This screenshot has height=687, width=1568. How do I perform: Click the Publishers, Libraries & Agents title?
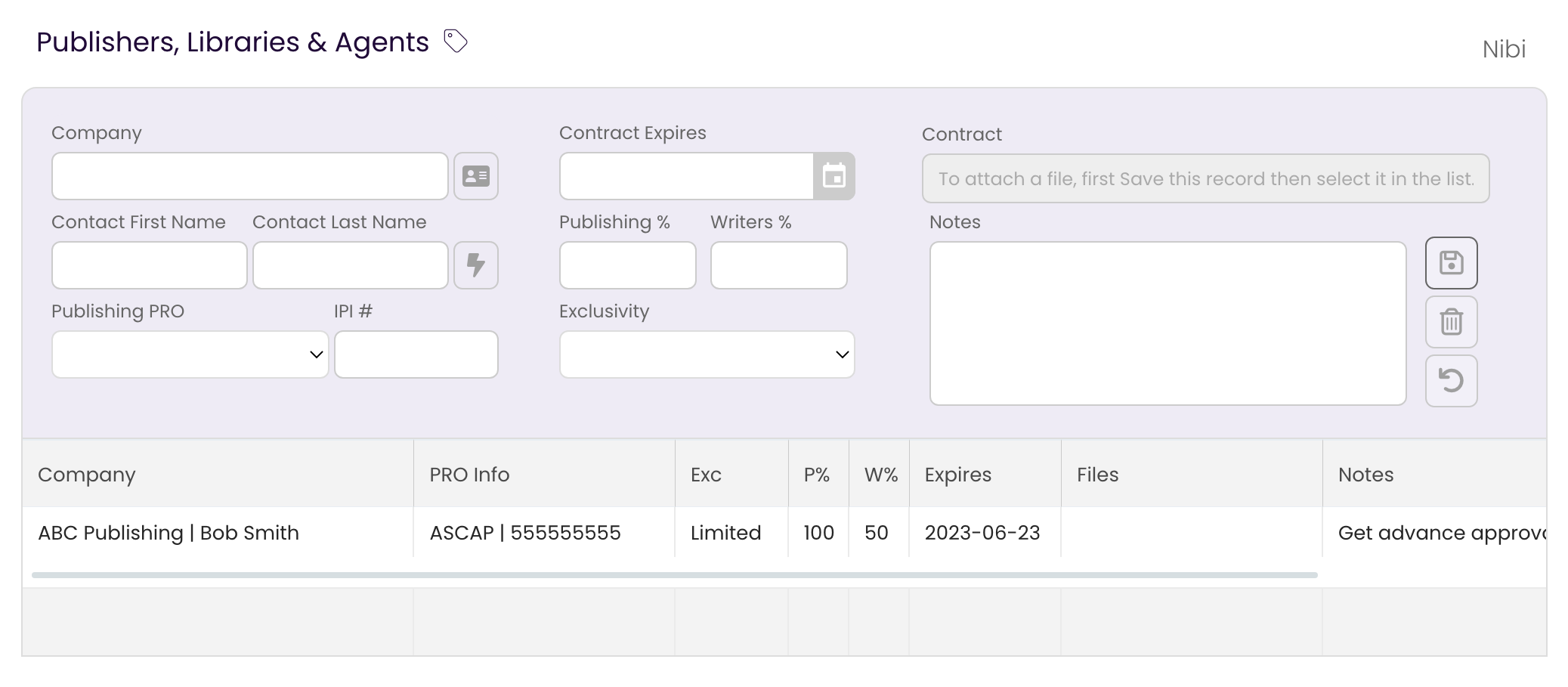coord(233,42)
